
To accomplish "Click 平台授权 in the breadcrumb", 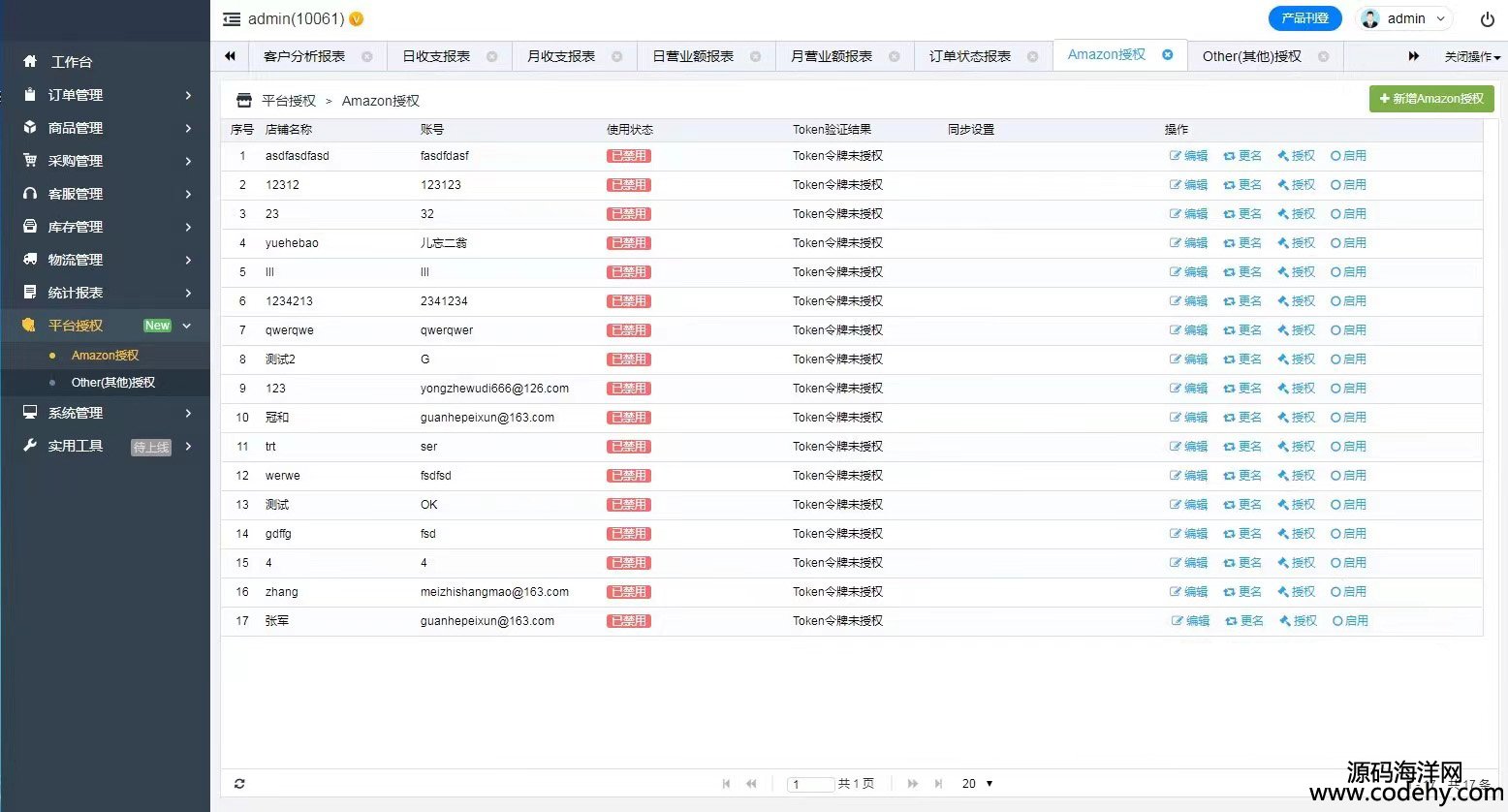I will coord(289,101).
